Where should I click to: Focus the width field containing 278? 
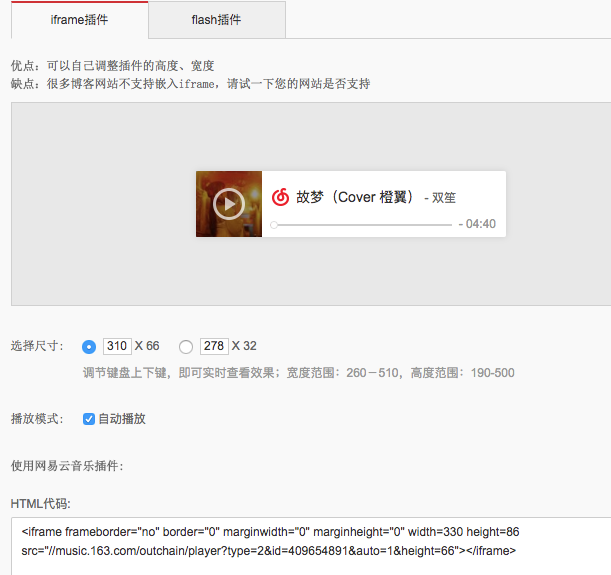point(214,346)
